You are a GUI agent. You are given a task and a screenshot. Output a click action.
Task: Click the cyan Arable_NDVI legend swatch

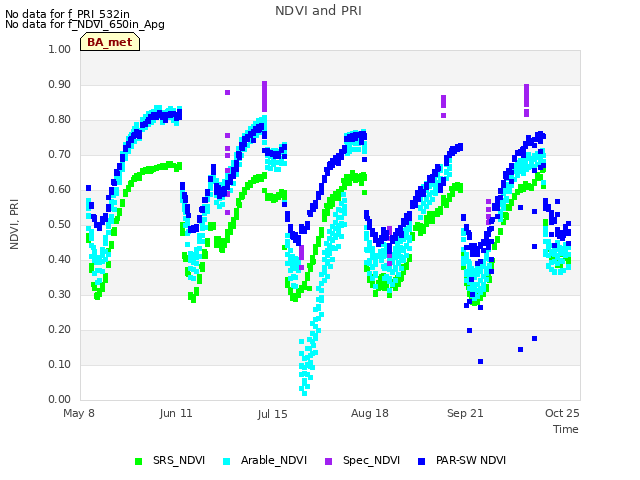pos(227,461)
